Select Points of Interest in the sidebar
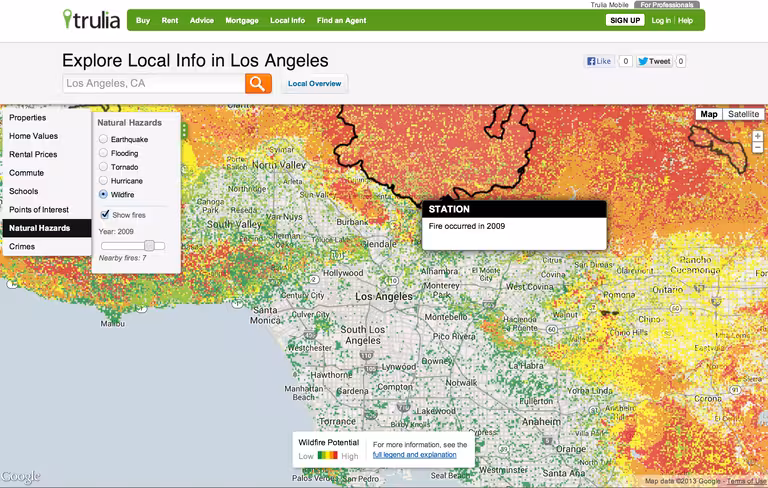This screenshot has width=768, height=488. (x=47, y=210)
